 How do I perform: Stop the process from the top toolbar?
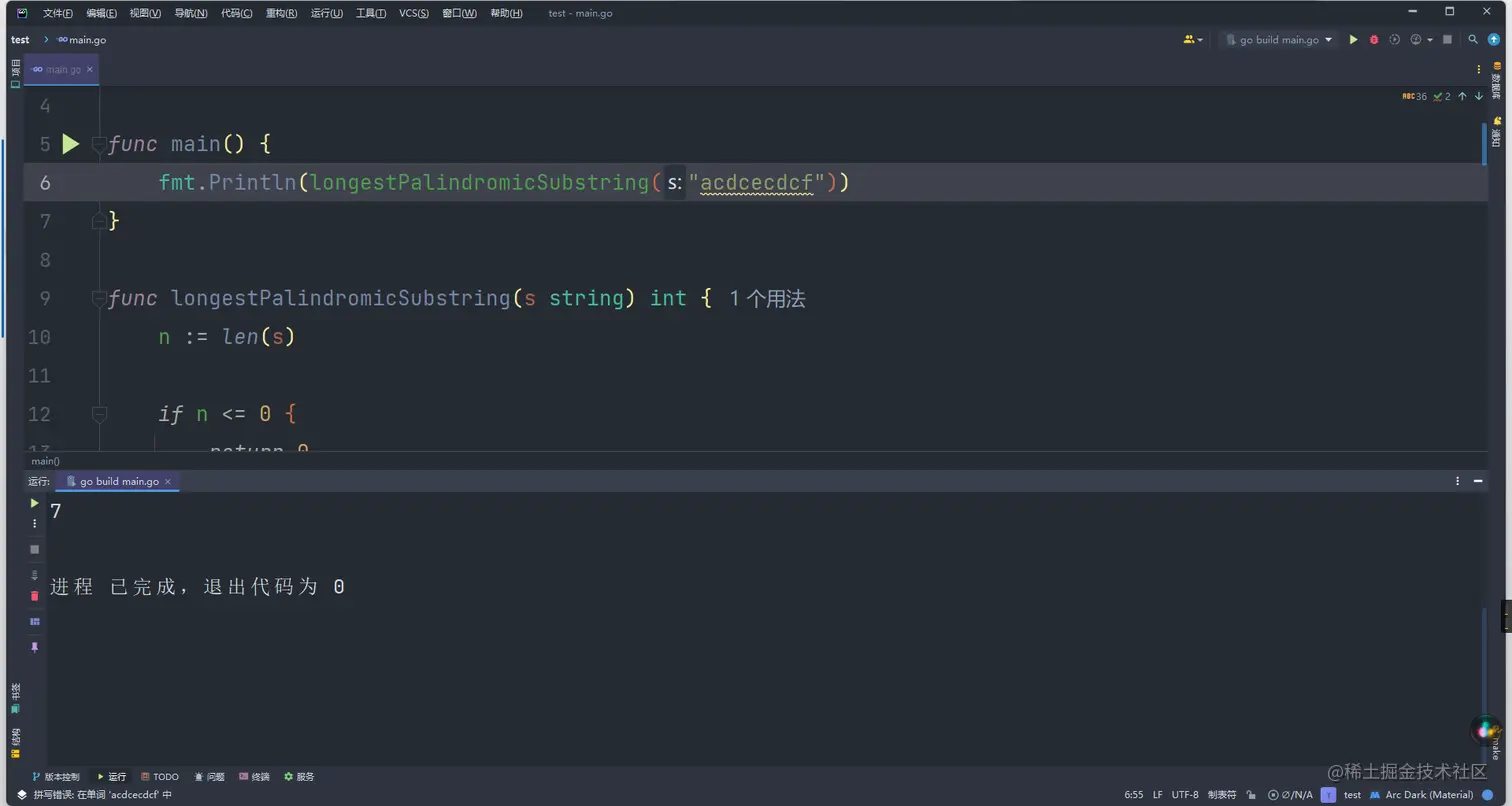[x=1447, y=40]
